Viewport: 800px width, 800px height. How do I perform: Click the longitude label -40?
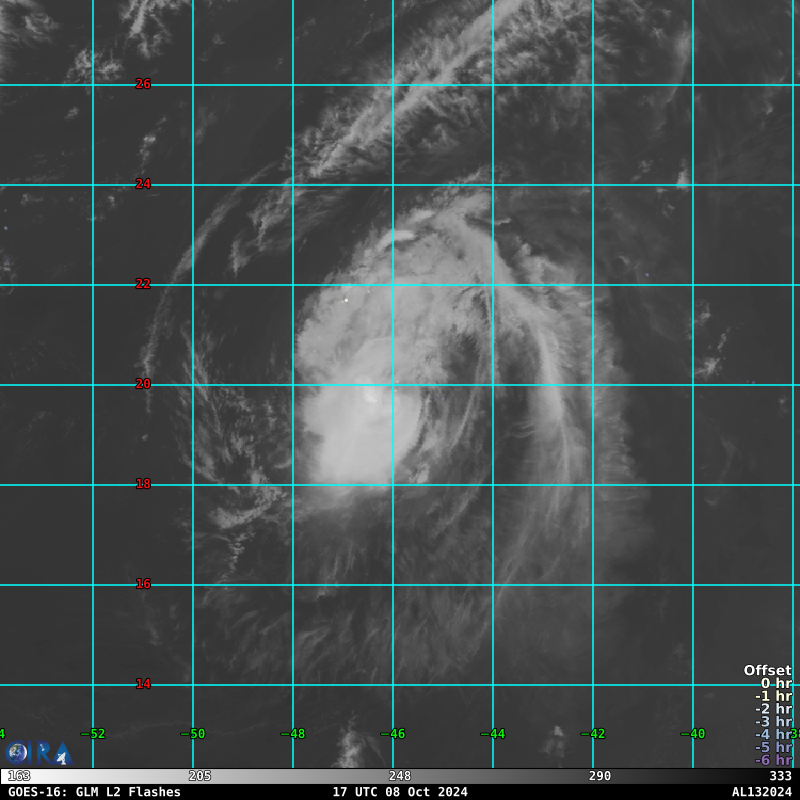(693, 734)
